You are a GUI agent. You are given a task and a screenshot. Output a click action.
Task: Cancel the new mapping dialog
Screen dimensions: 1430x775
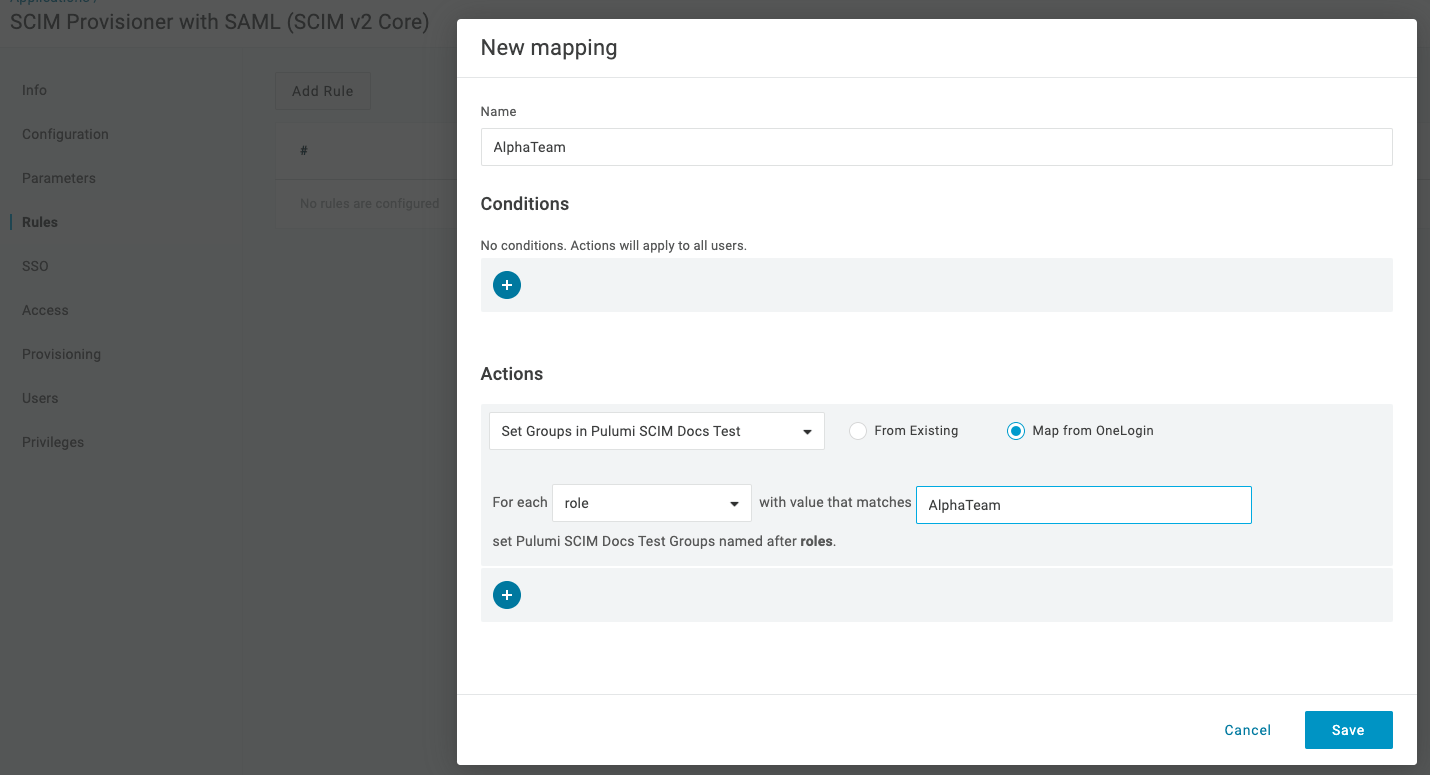(1248, 730)
